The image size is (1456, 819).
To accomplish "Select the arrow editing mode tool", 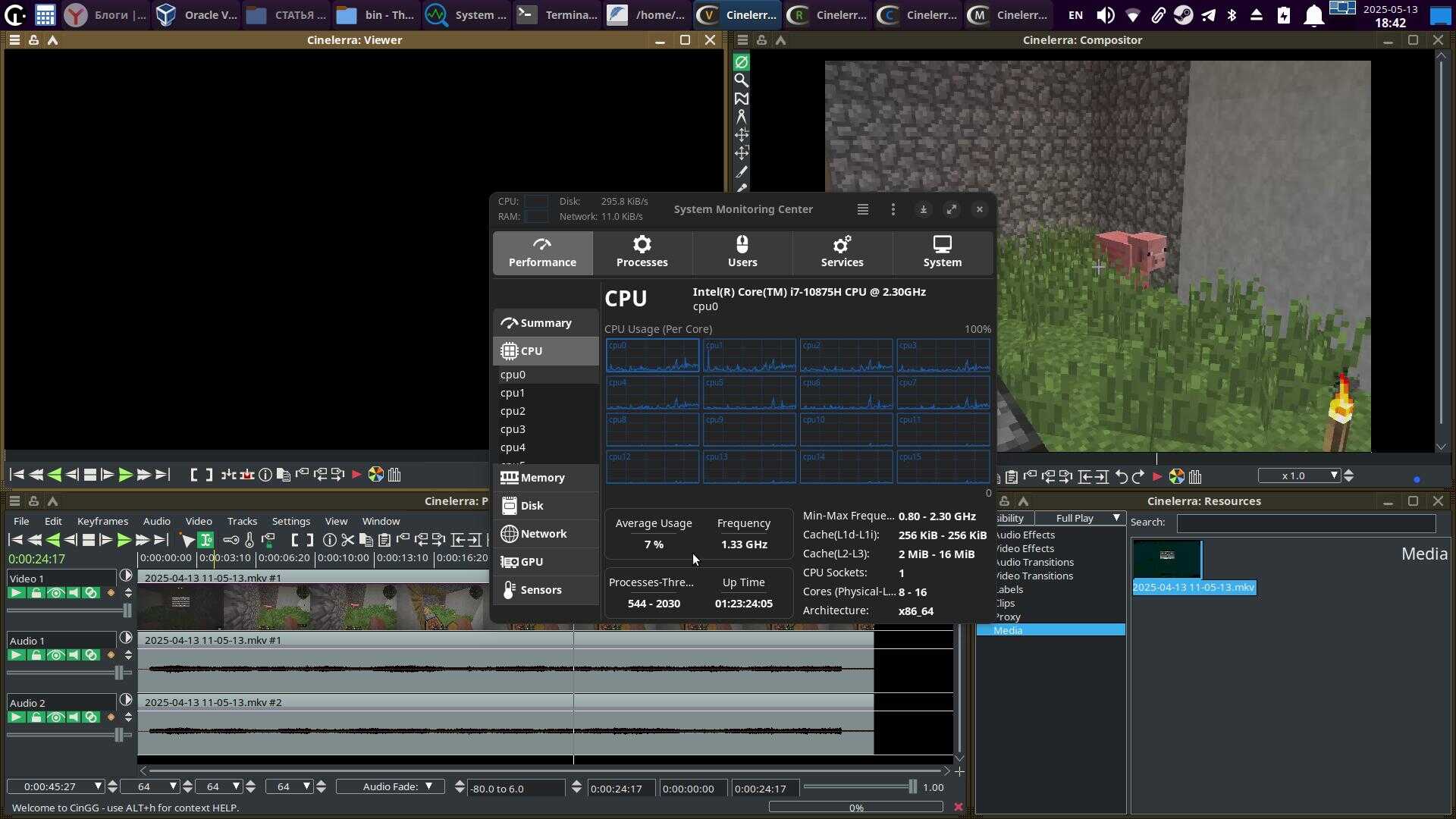I will [x=187, y=540].
